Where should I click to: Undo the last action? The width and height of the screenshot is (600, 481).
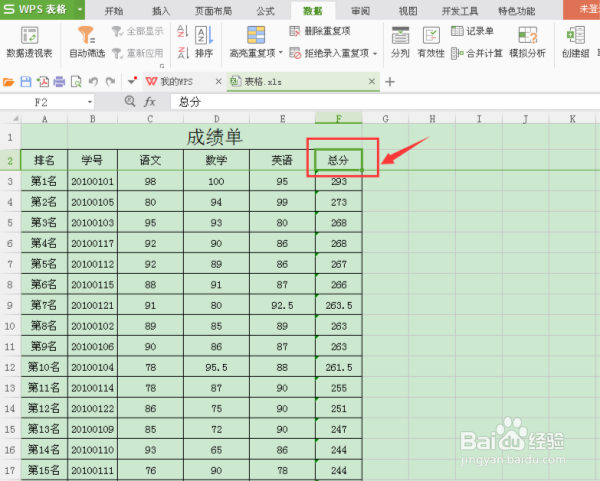click(93, 82)
